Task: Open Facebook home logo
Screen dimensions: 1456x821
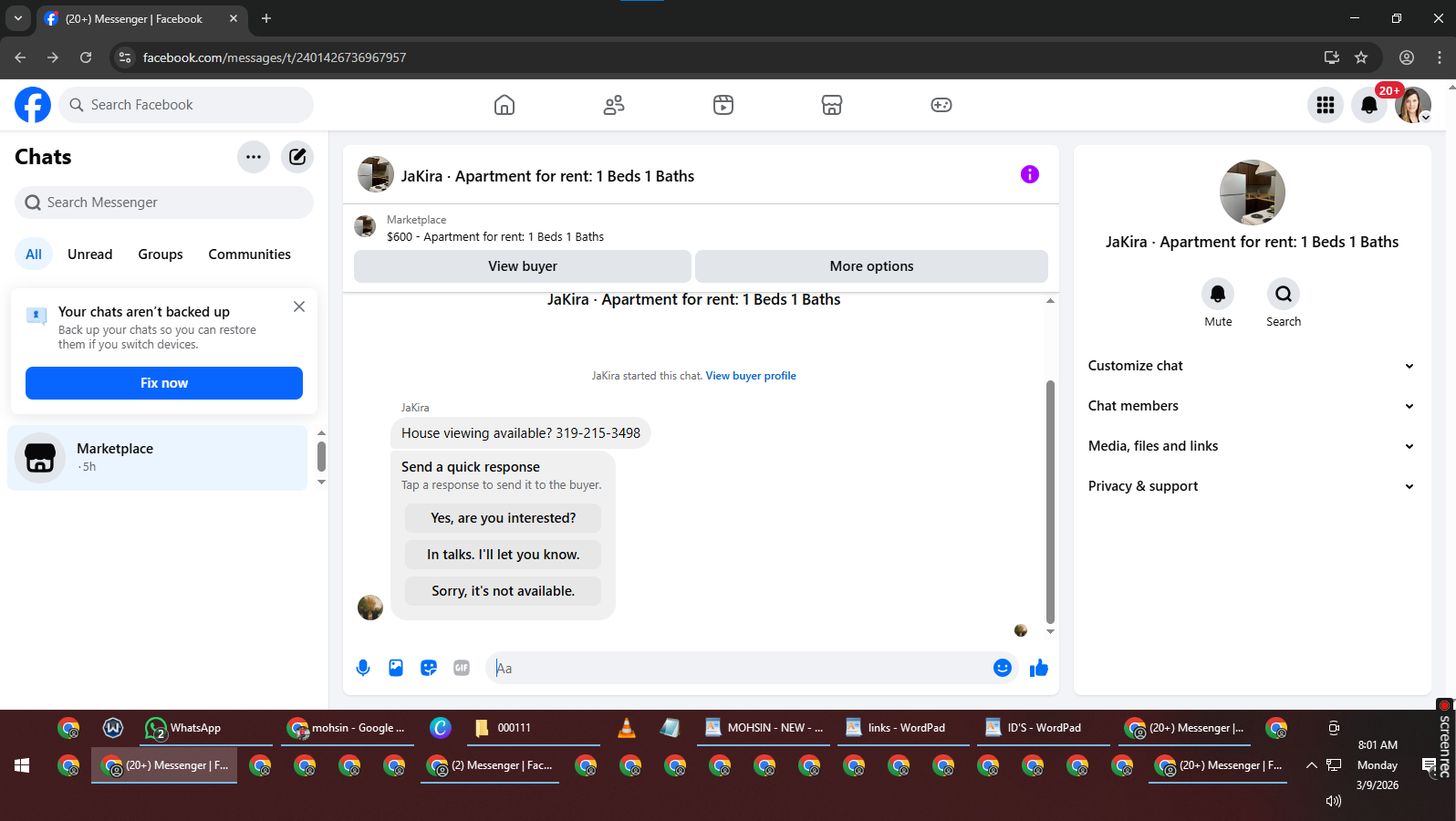Action: click(33, 105)
